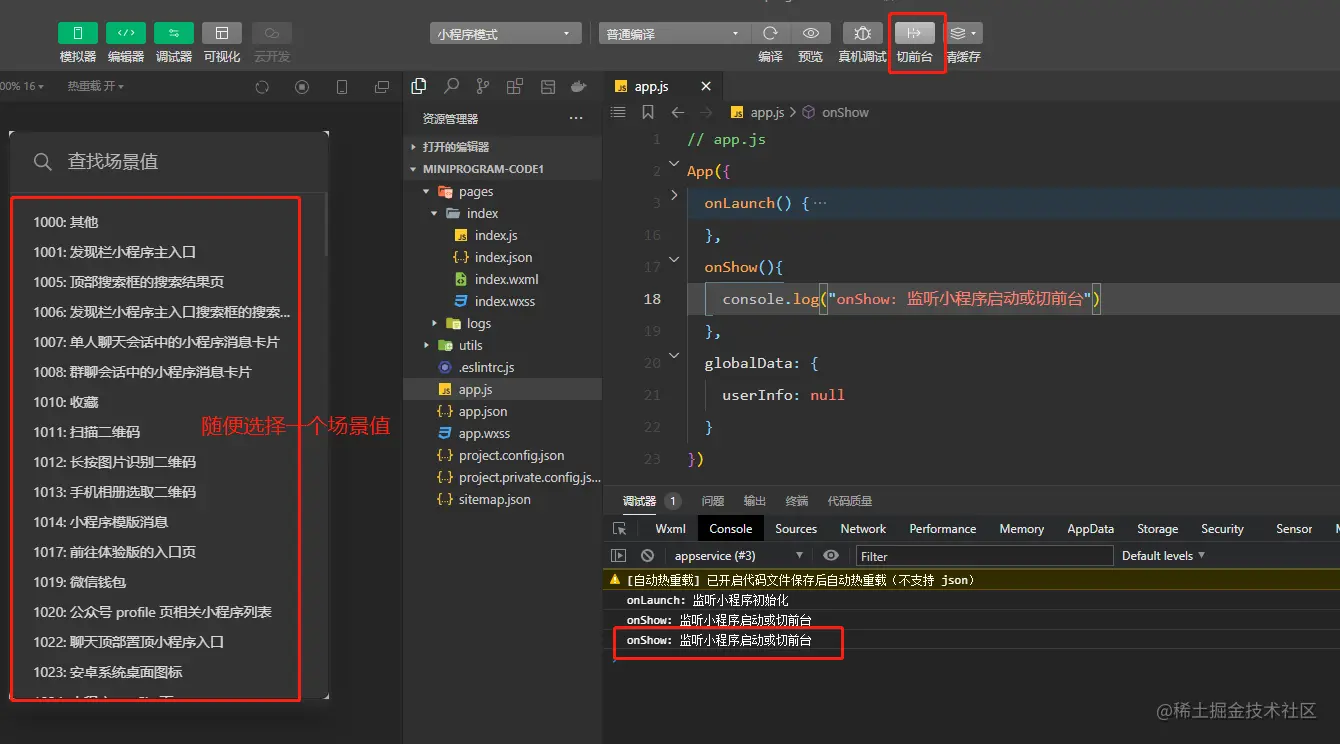Click the editor bookmark icon

point(648,112)
